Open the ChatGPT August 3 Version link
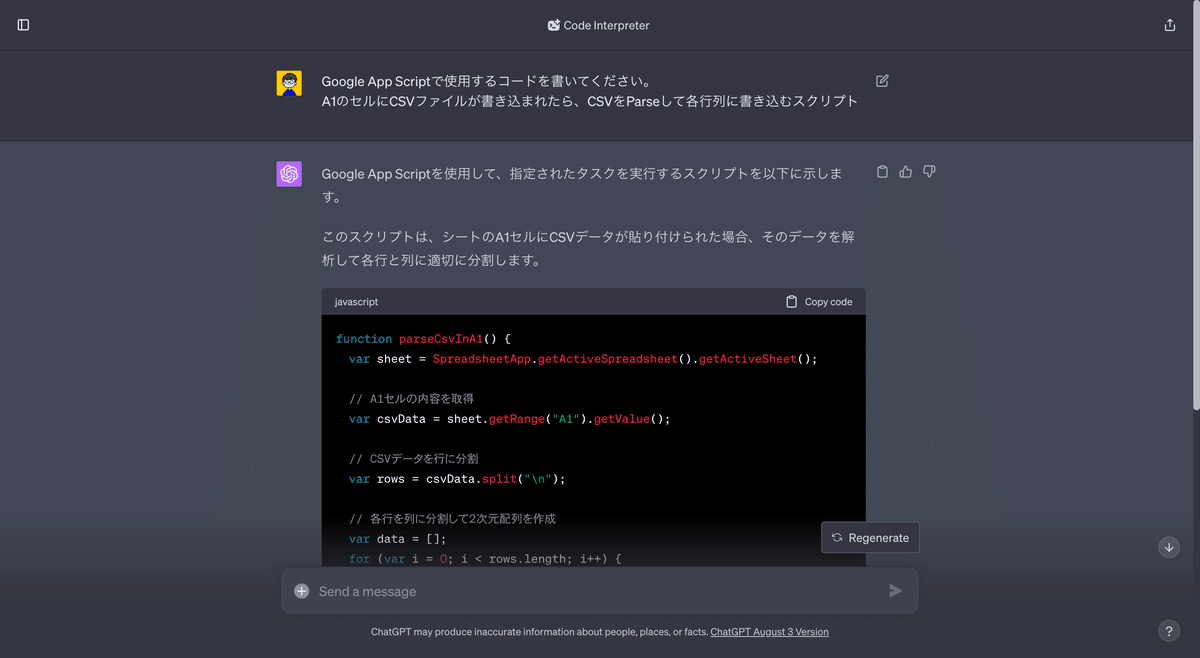Image resolution: width=1200 pixels, height=658 pixels. [769, 632]
